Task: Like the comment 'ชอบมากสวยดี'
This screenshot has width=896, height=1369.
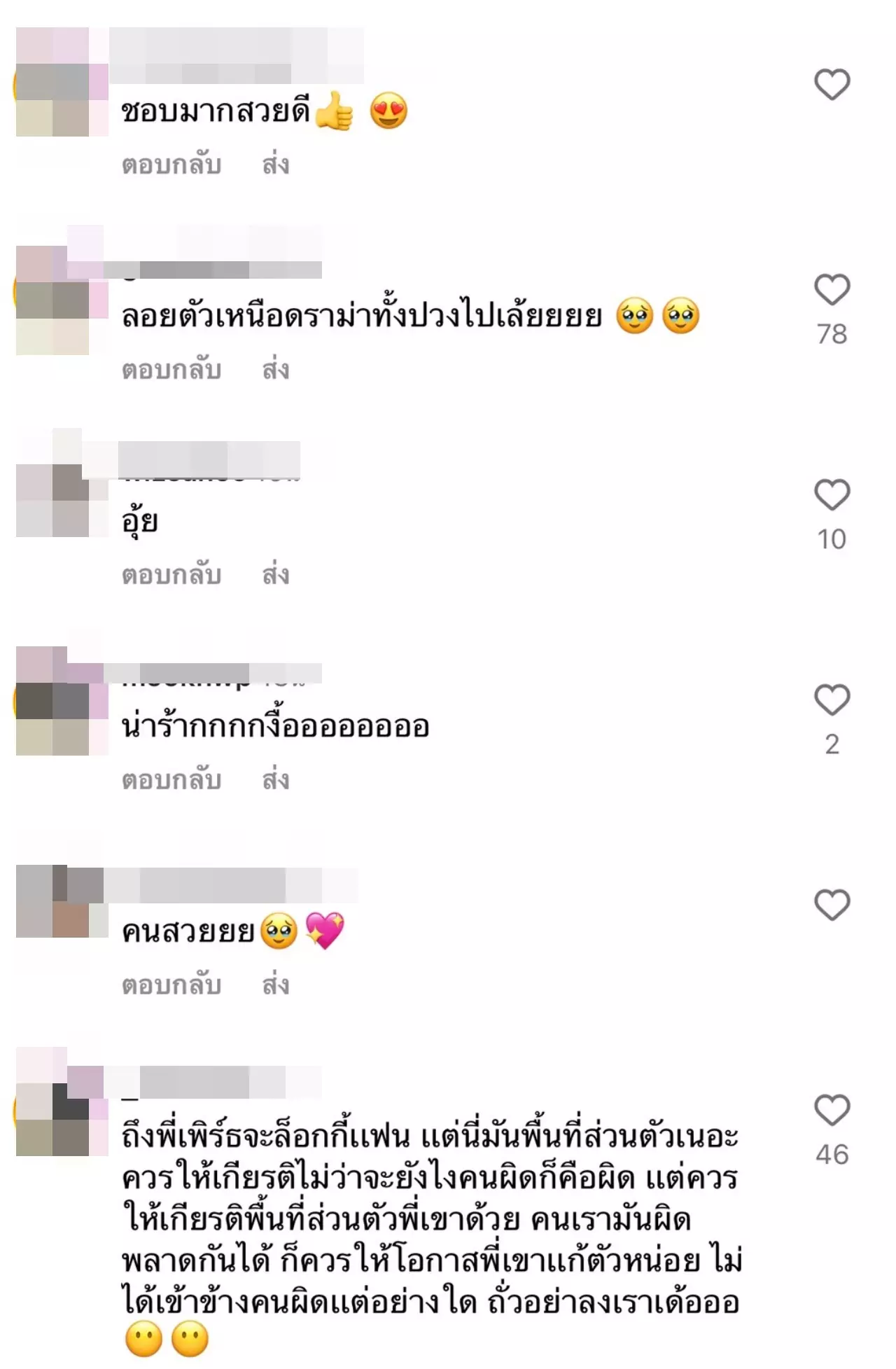Action: click(x=832, y=85)
